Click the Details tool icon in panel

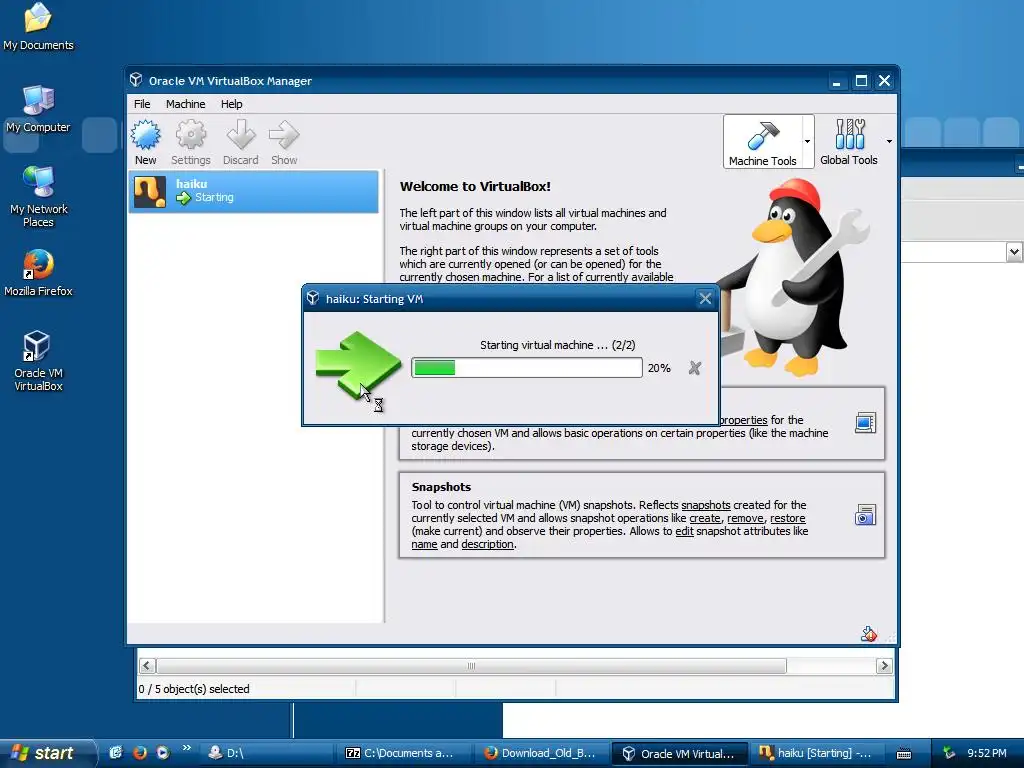[865, 423]
